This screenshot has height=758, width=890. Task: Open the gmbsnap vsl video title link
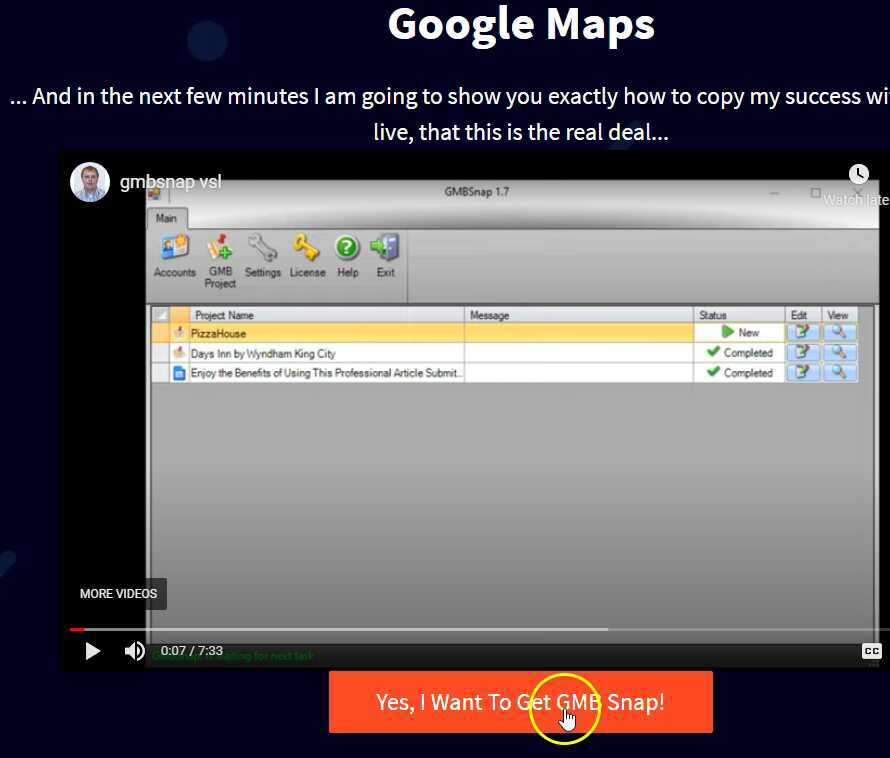click(x=170, y=182)
